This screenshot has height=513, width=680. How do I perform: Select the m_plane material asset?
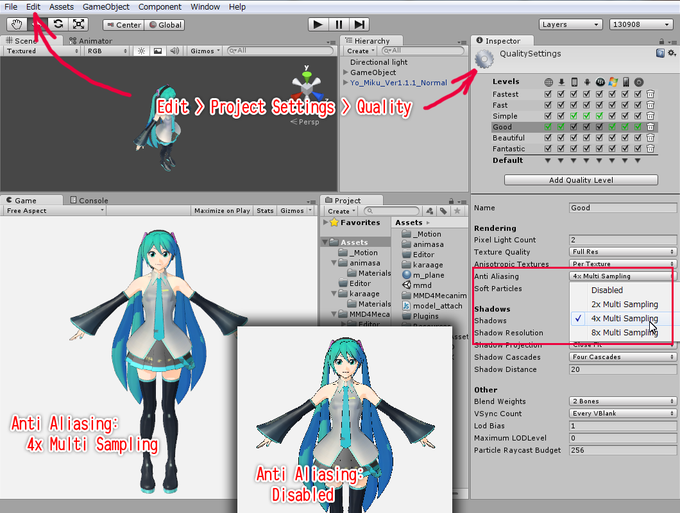pos(423,274)
